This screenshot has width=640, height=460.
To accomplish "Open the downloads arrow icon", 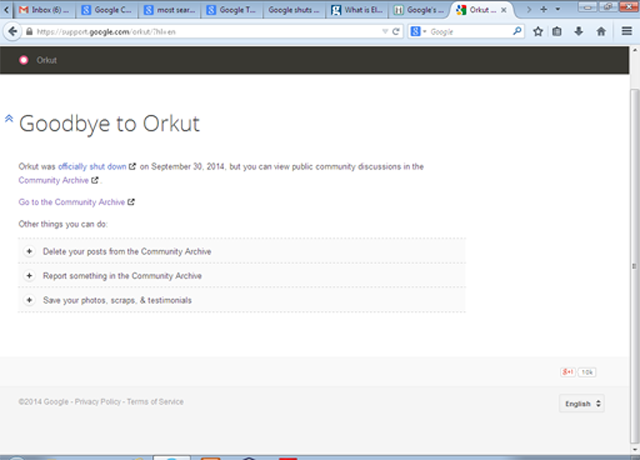I will click(x=579, y=31).
